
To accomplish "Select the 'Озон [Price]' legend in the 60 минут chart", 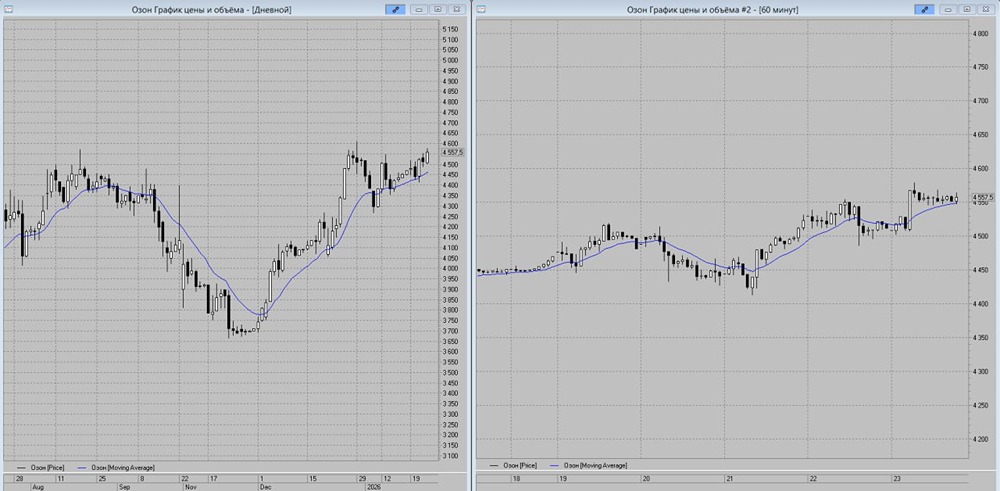I will pos(513,465).
